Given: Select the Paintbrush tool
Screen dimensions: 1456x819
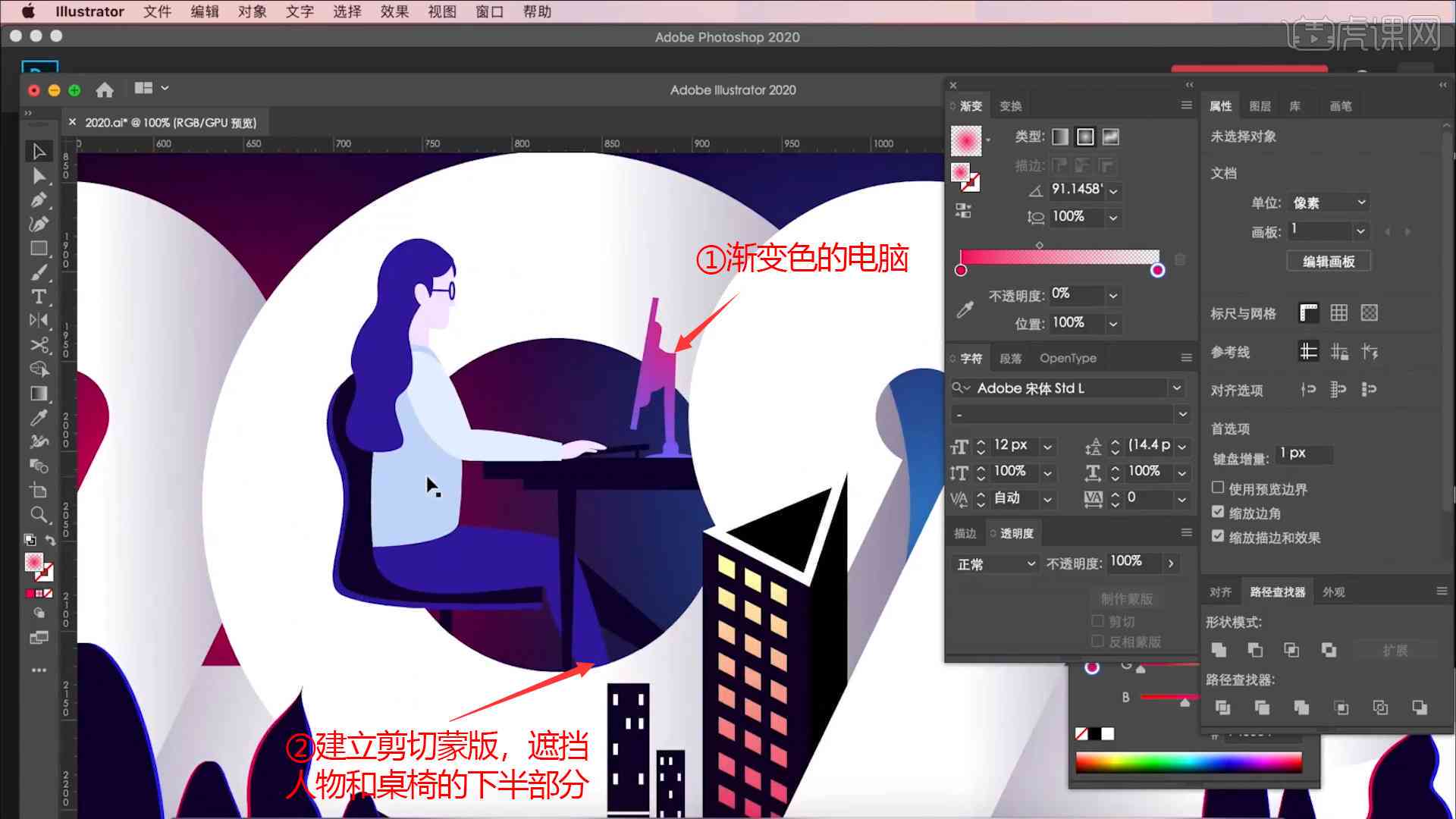Looking at the screenshot, I should pyautogui.click(x=39, y=273).
